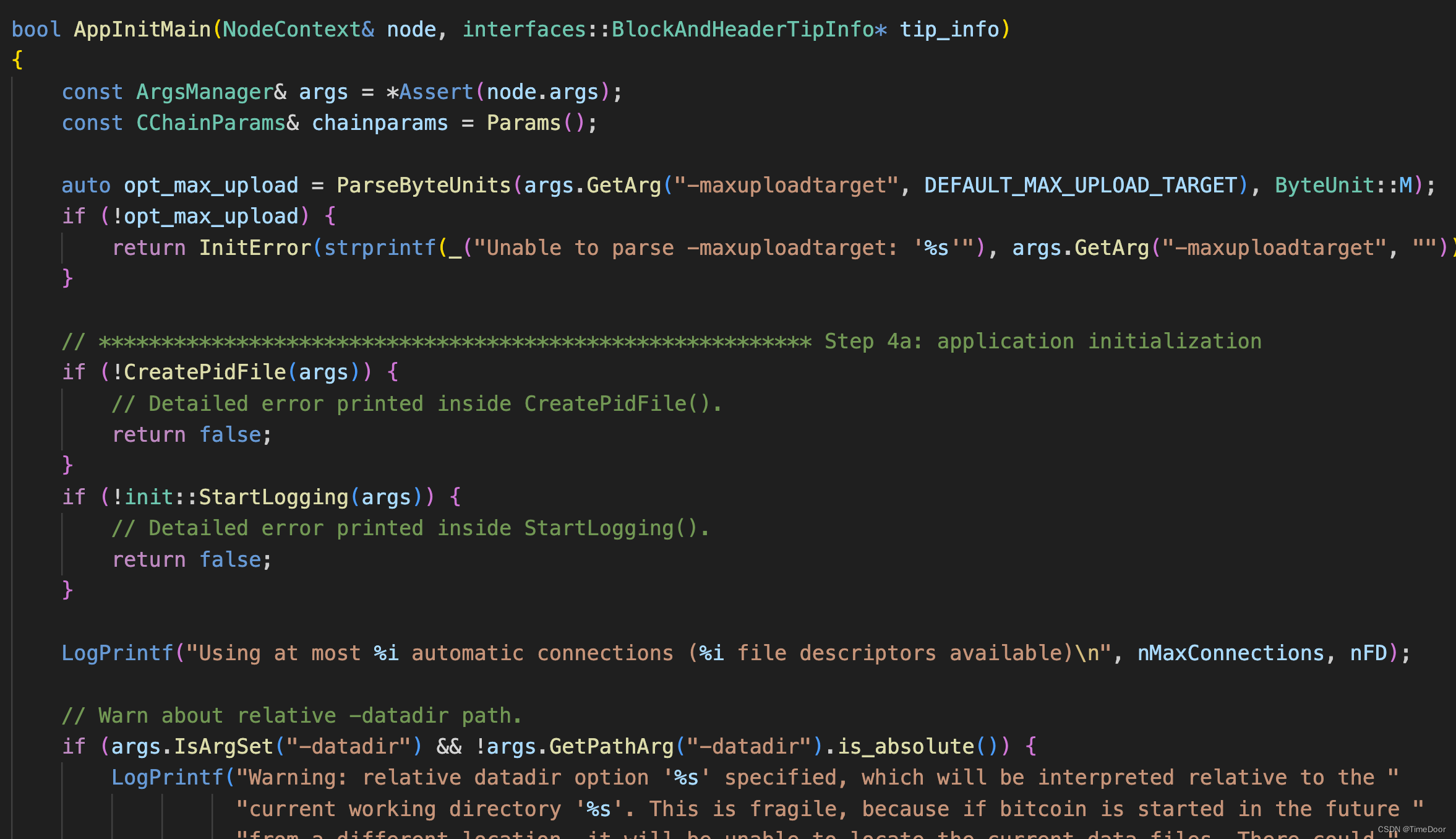Click the GetPathArg method call

(610, 746)
